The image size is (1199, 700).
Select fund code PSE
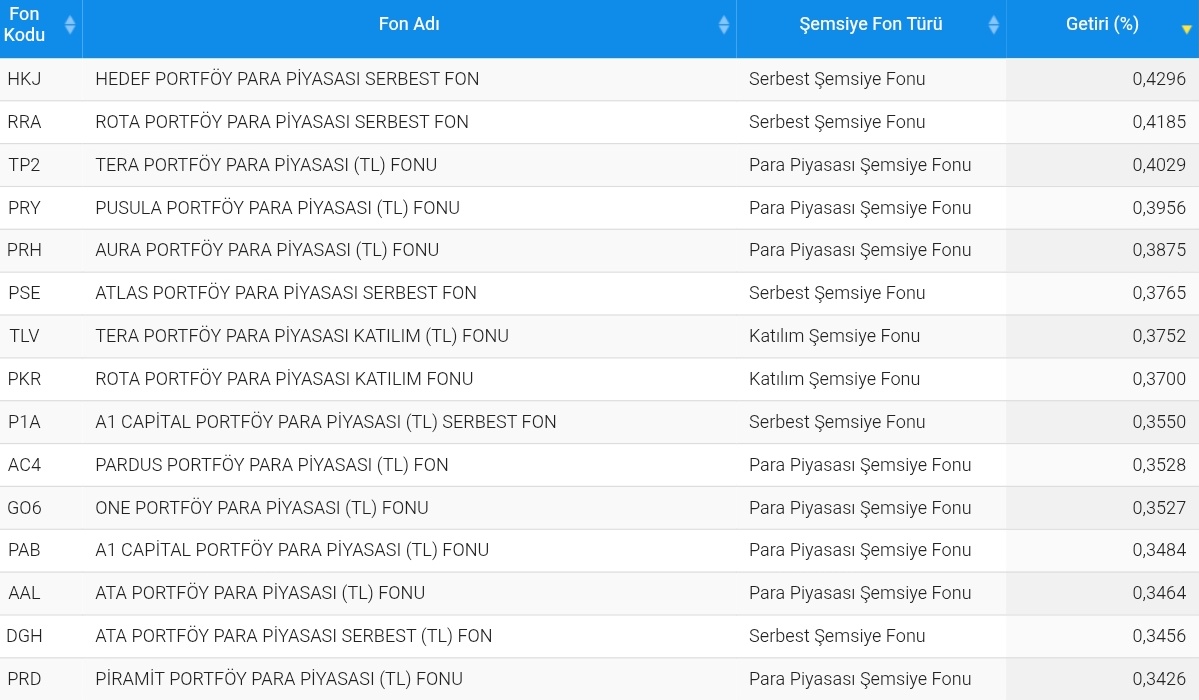[x=24, y=292]
